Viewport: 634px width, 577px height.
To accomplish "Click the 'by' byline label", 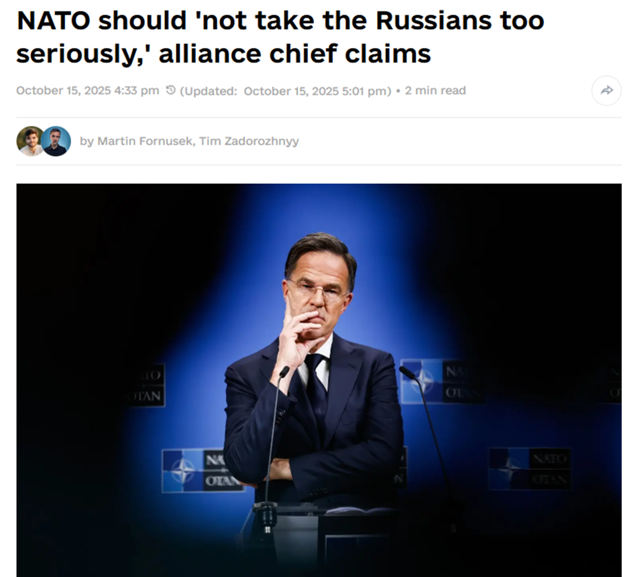I will pyautogui.click(x=87, y=142).
